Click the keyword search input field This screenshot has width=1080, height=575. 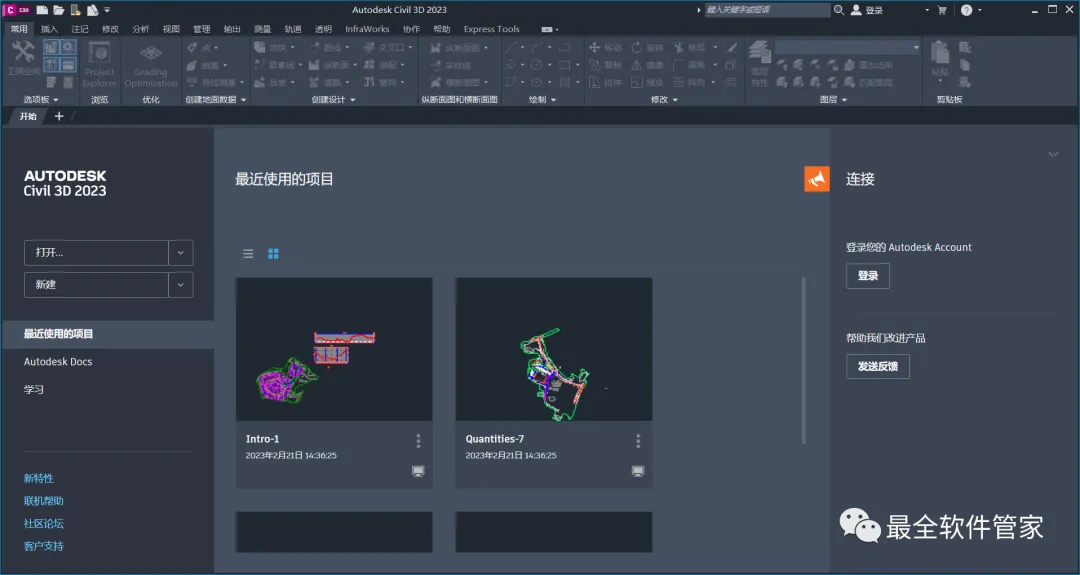pyautogui.click(x=767, y=10)
